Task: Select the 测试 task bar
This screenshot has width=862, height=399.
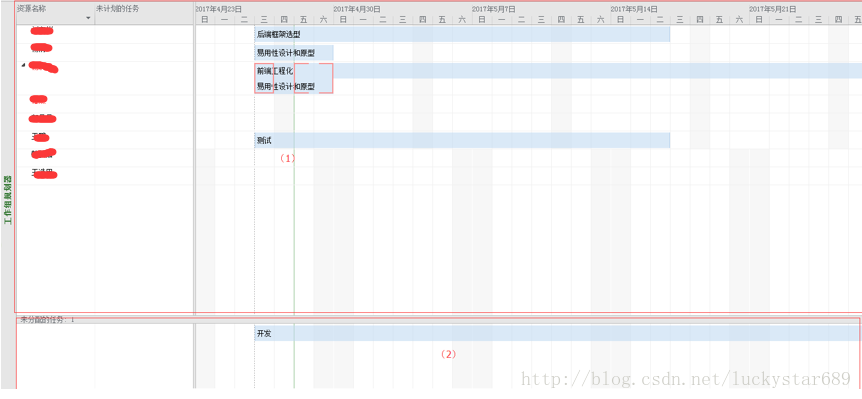Action: pyautogui.click(x=462, y=140)
